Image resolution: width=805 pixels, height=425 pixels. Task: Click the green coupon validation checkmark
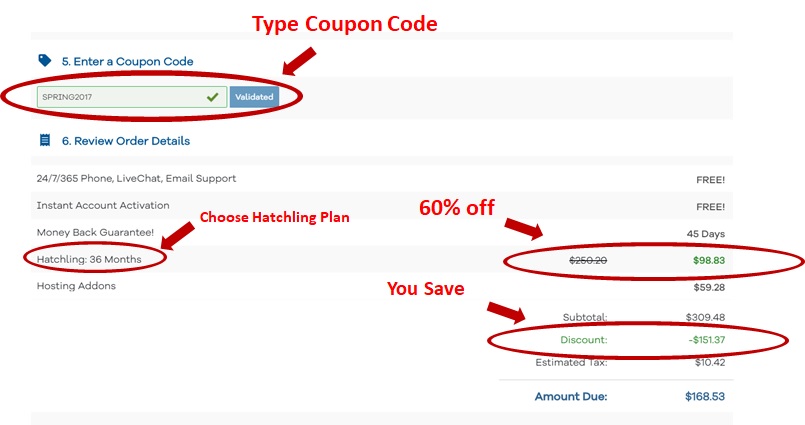(212, 97)
